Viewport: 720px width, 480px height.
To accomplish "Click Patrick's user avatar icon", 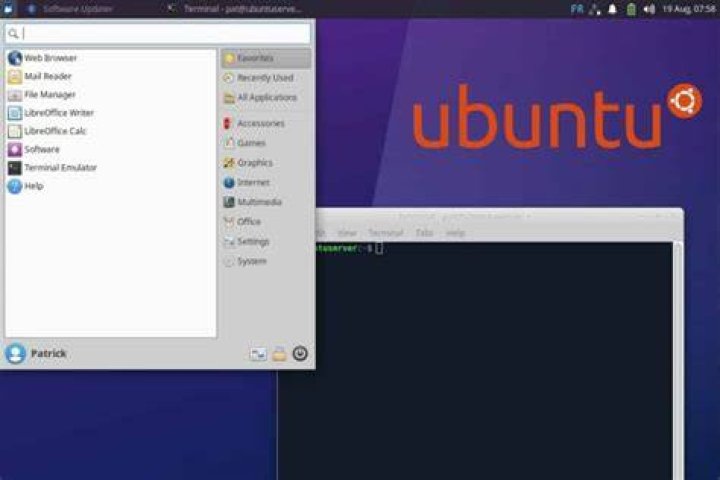I will click(16, 353).
